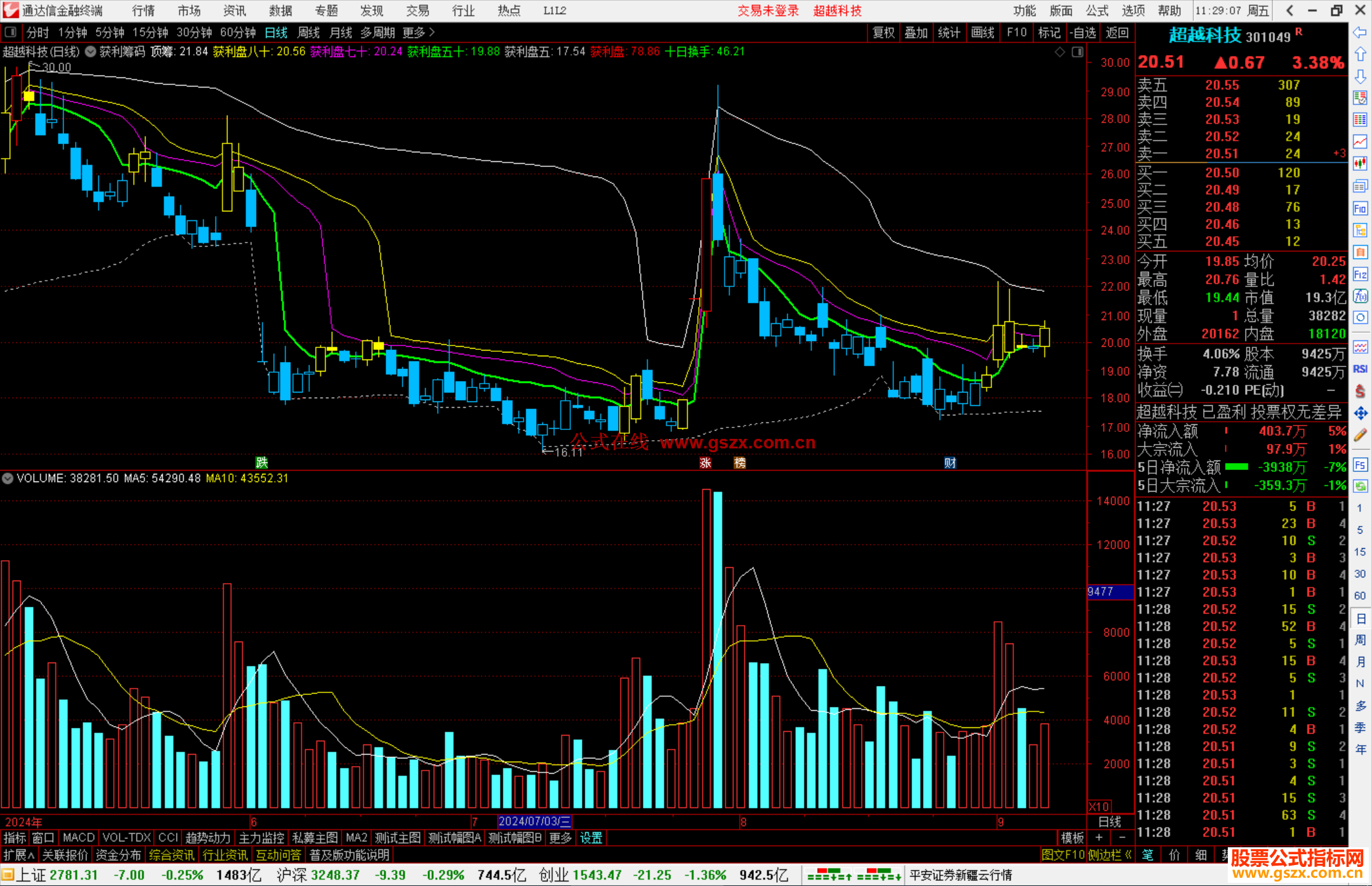Toggle the panel layout icon left of 分时

pos(10,32)
